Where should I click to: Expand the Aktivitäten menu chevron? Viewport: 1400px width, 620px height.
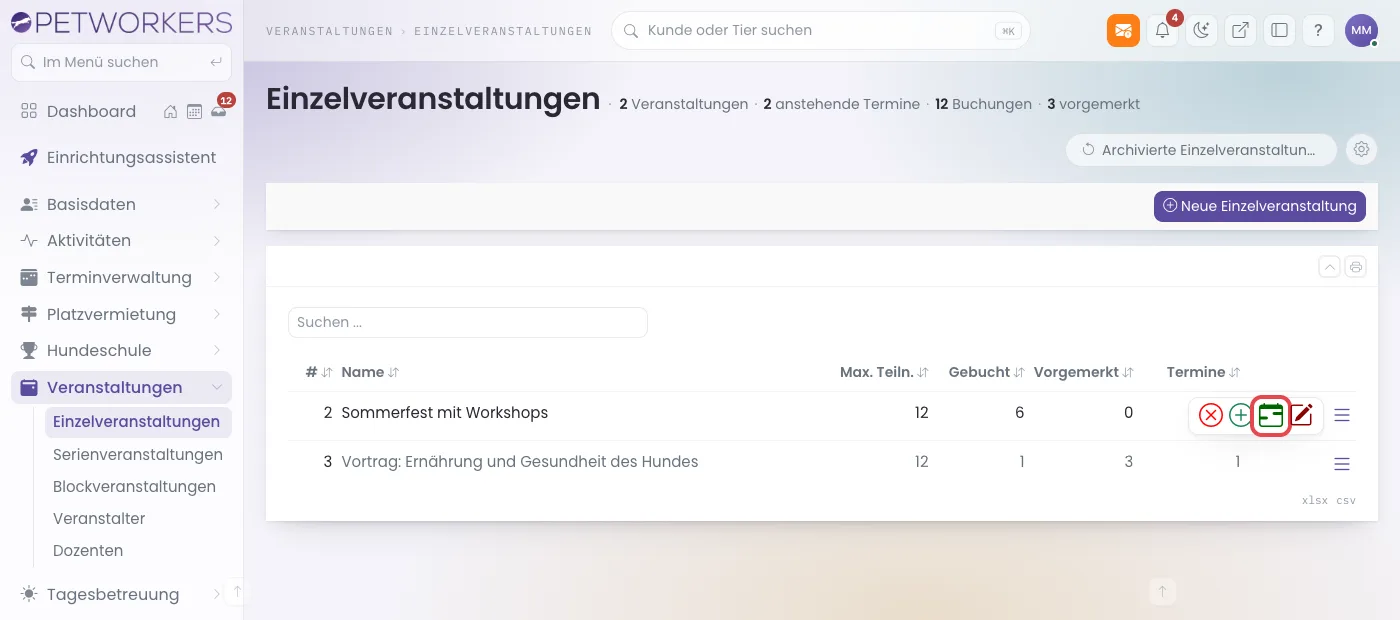click(x=217, y=240)
